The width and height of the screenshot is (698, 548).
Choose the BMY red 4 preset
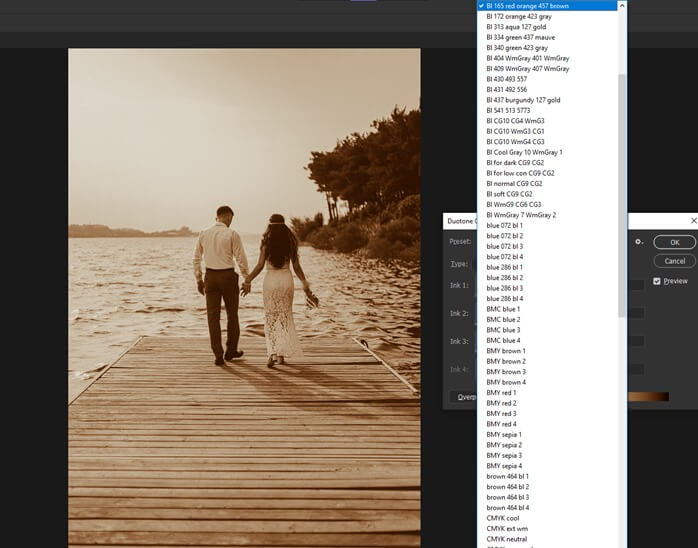[502, 424]
